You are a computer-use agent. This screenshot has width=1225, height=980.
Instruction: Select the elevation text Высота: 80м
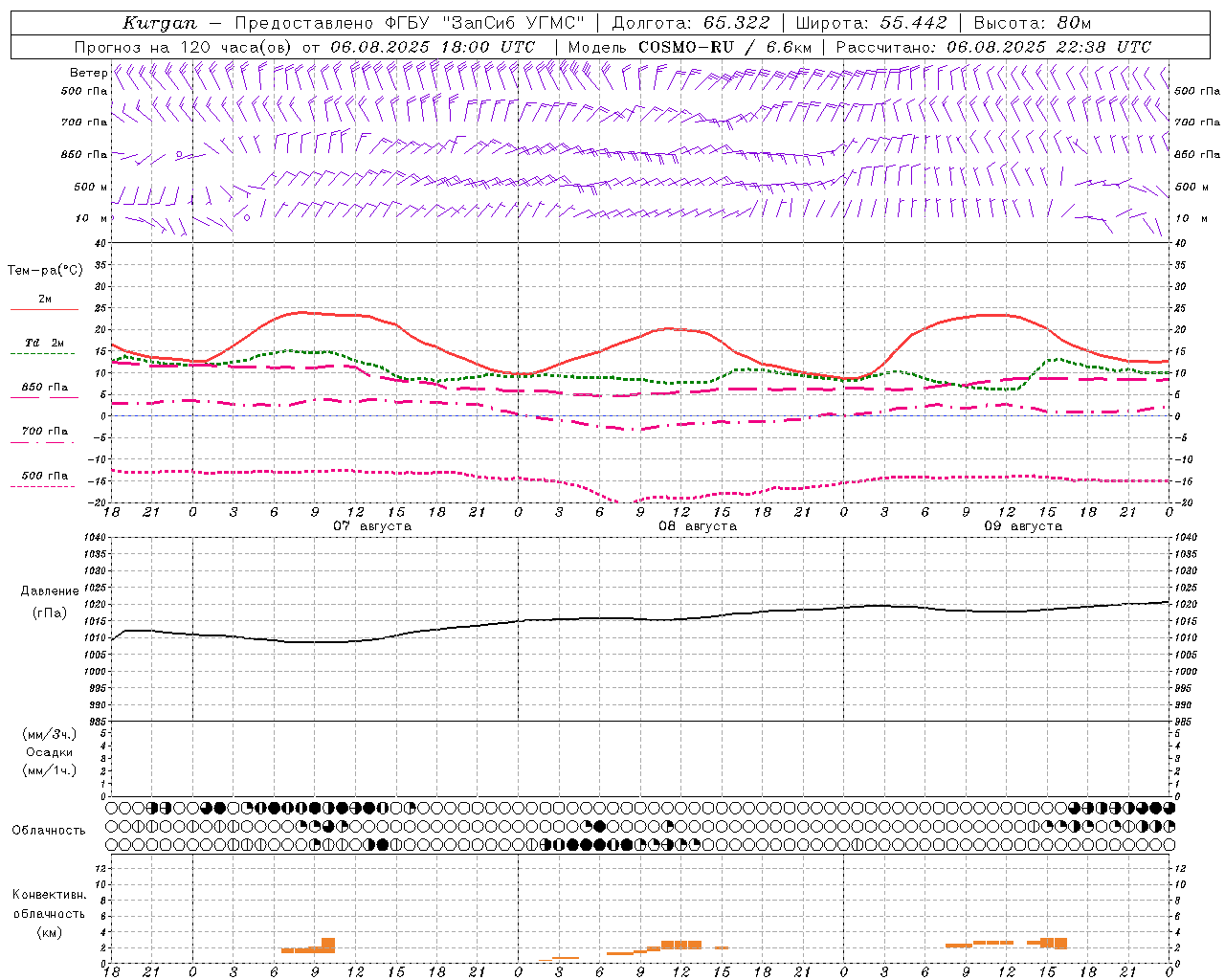(x=1033, y=23)
